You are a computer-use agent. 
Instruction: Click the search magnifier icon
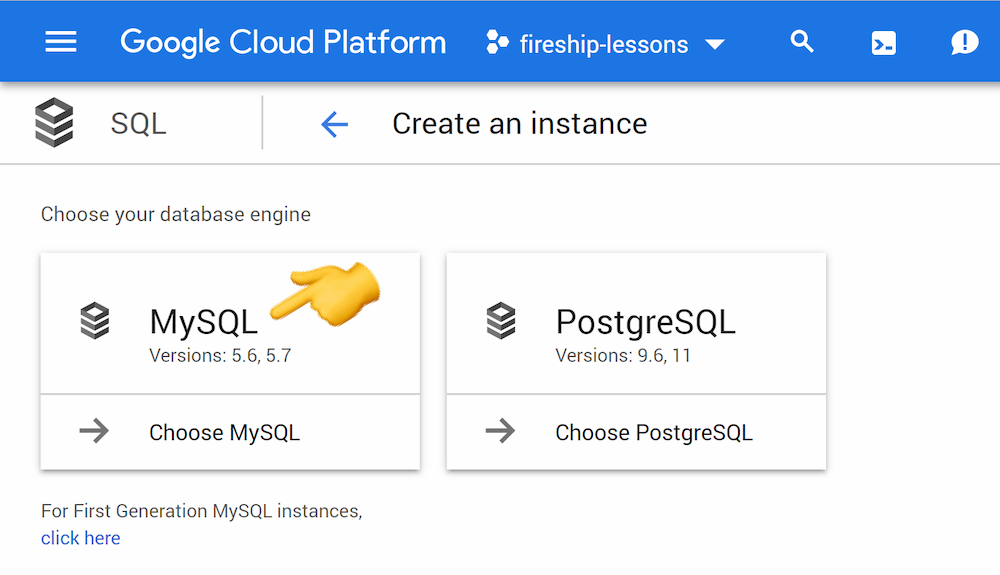coord(802,42)
